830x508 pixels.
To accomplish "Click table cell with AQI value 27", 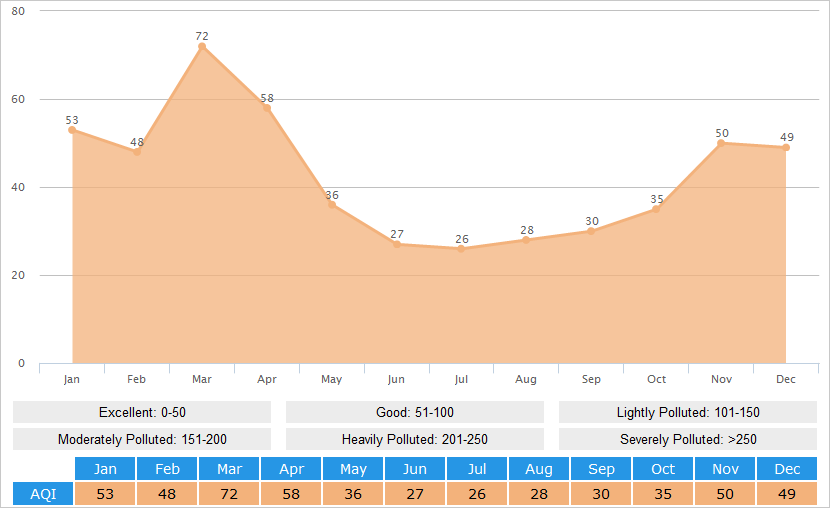I will [415, 494].
